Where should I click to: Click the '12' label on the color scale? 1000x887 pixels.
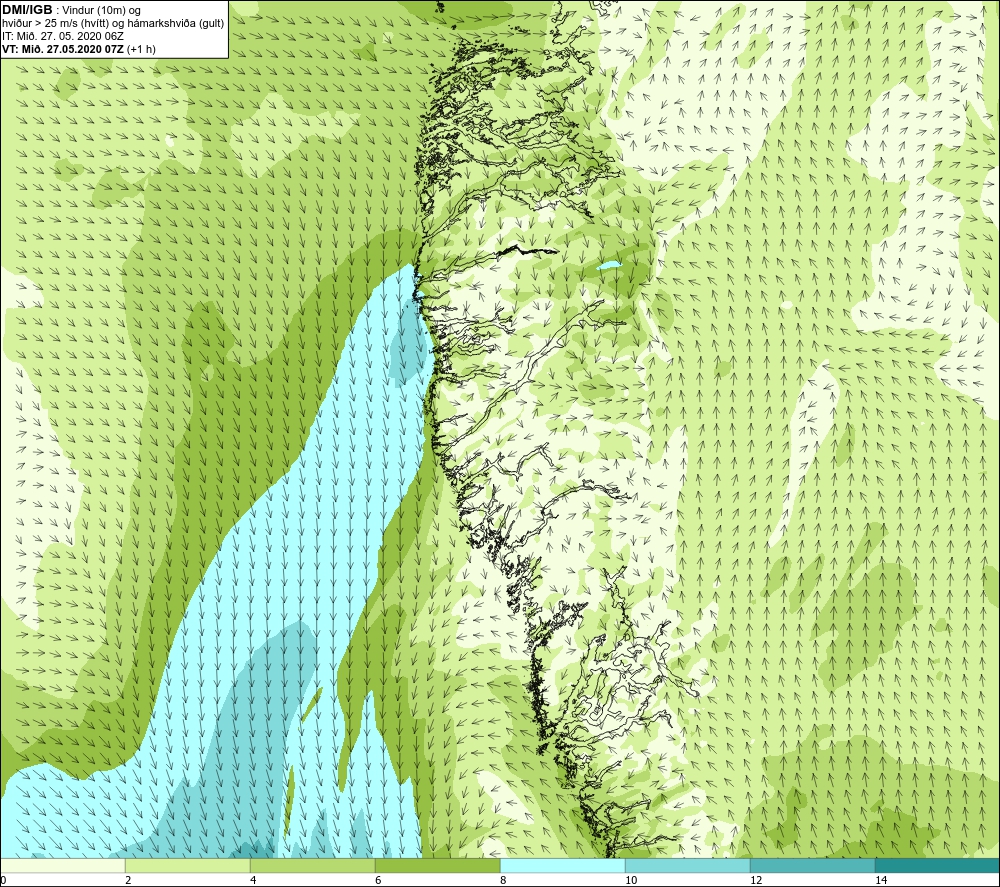pyautogui.click(x=756, y=880)
